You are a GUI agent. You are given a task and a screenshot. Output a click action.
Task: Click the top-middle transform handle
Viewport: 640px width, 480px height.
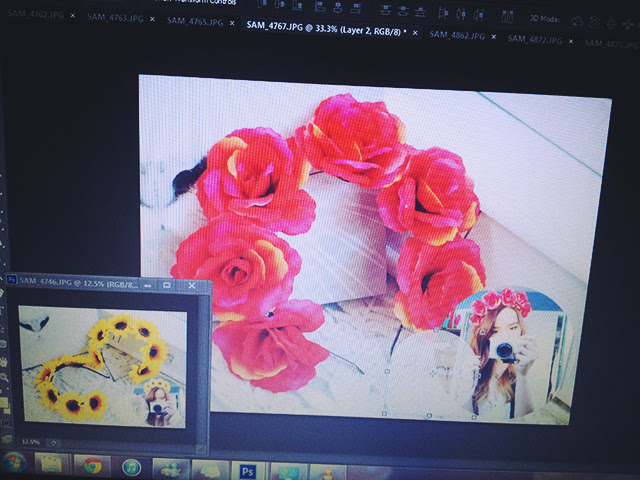(436, 330)
